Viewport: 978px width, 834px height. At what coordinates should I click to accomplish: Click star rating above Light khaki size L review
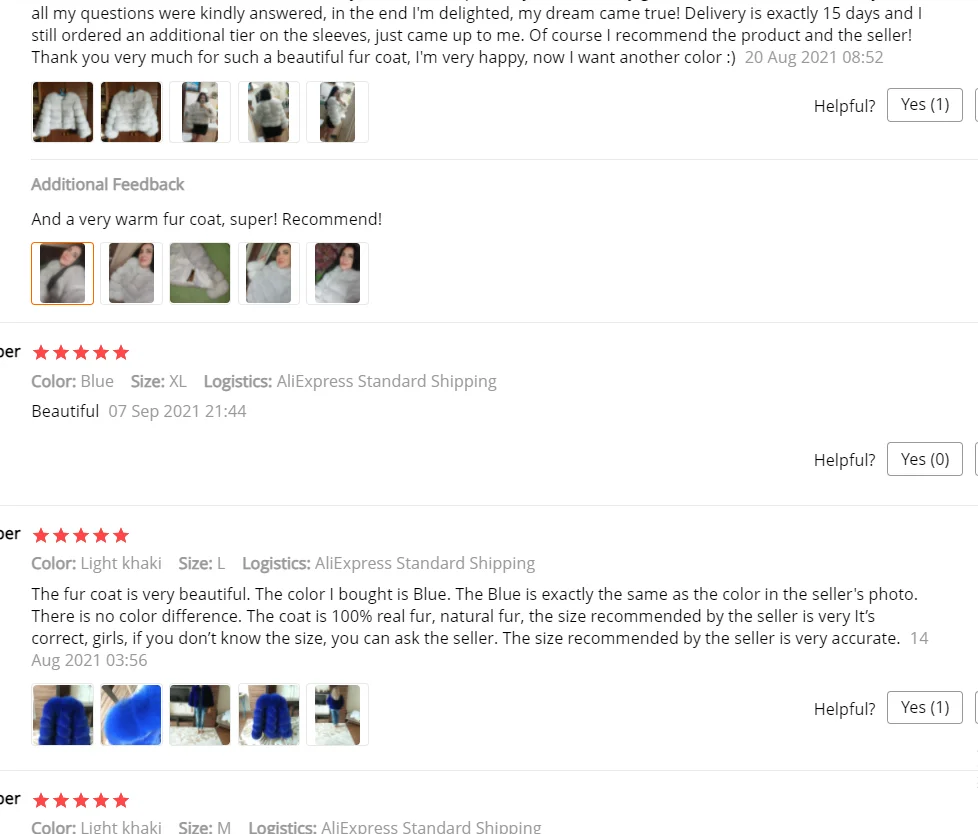coord(81,535)
